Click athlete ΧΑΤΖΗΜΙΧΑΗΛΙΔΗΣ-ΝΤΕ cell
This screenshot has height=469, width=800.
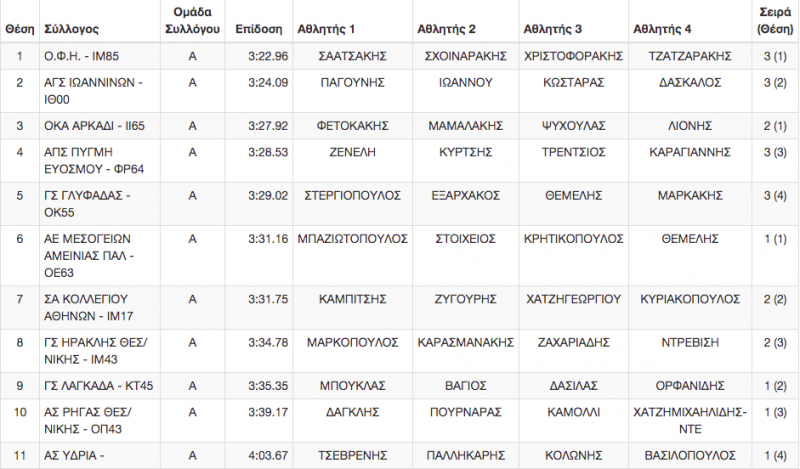[x=690, y=421]
